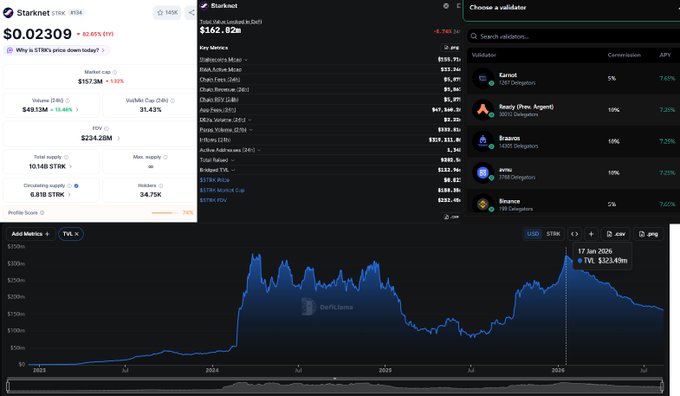Click the Ready (Prev. Argent) validator avatar
The image size is (680, 396).
click(483, 110)
